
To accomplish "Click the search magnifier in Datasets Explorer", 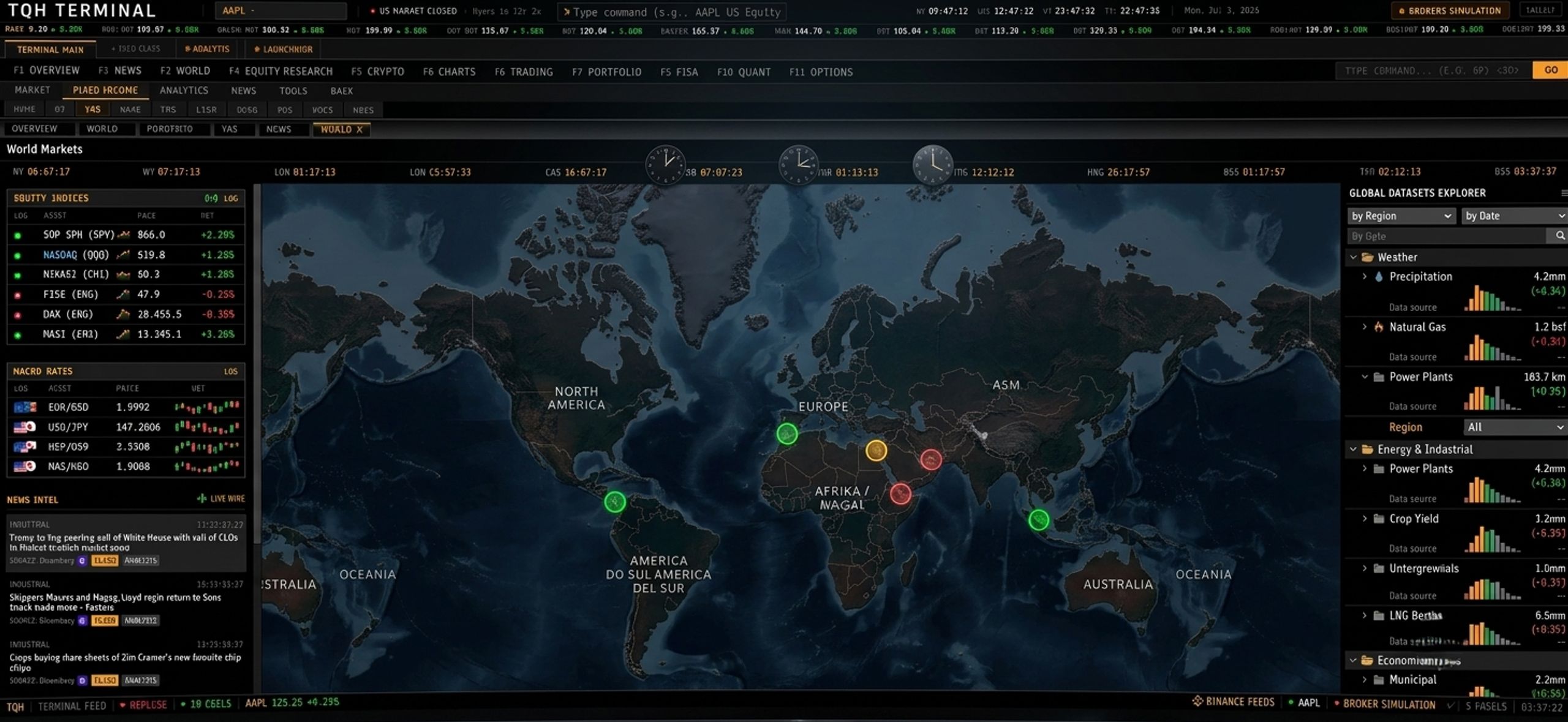I will 1560,236.
